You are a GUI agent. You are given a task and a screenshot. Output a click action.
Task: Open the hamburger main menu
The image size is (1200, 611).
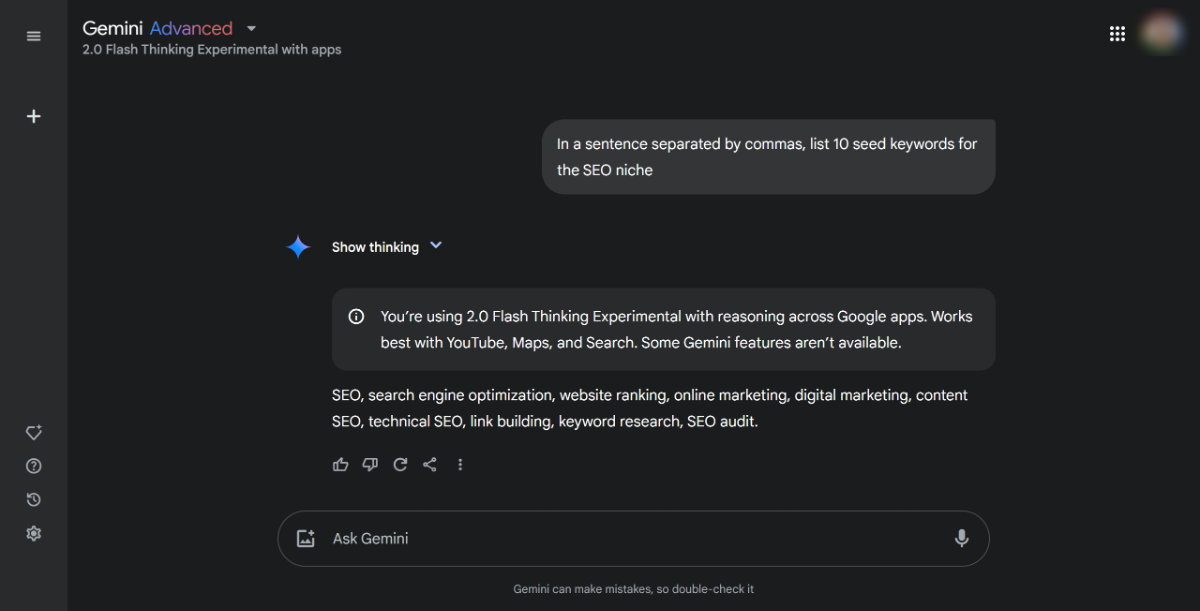tap(34, 36)
